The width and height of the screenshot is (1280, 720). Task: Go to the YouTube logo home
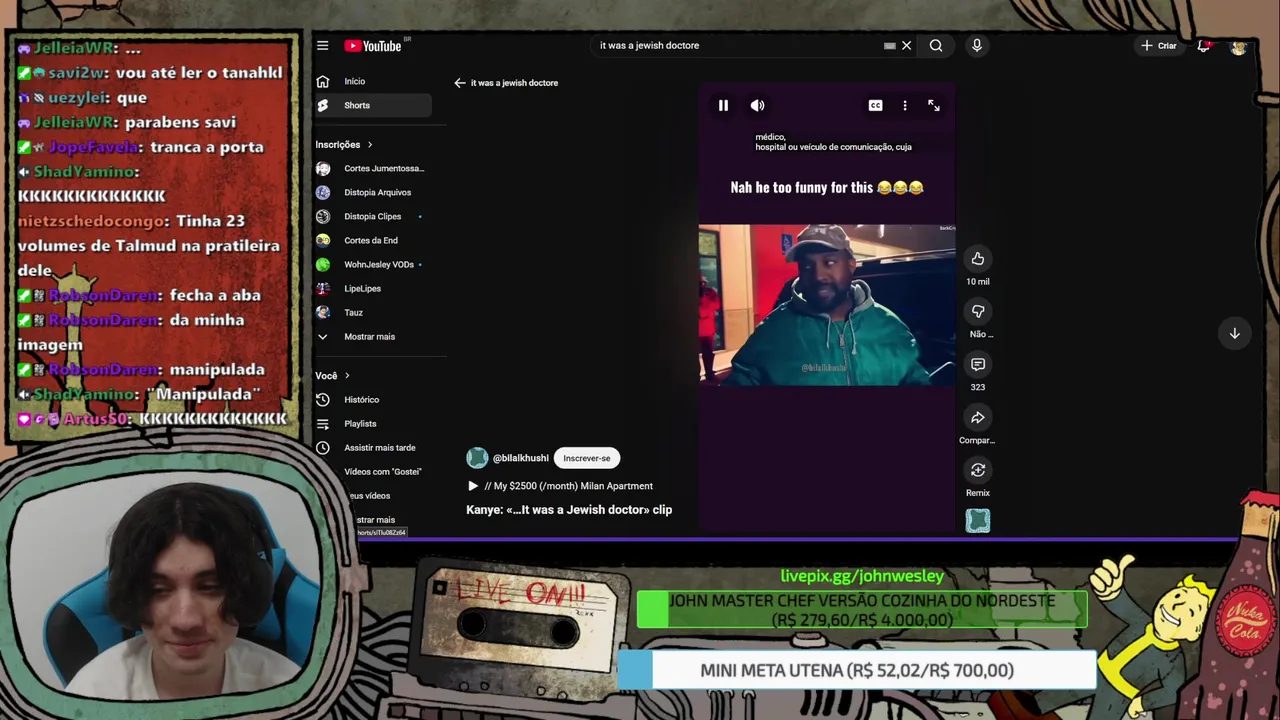click(x=373, y=46)
